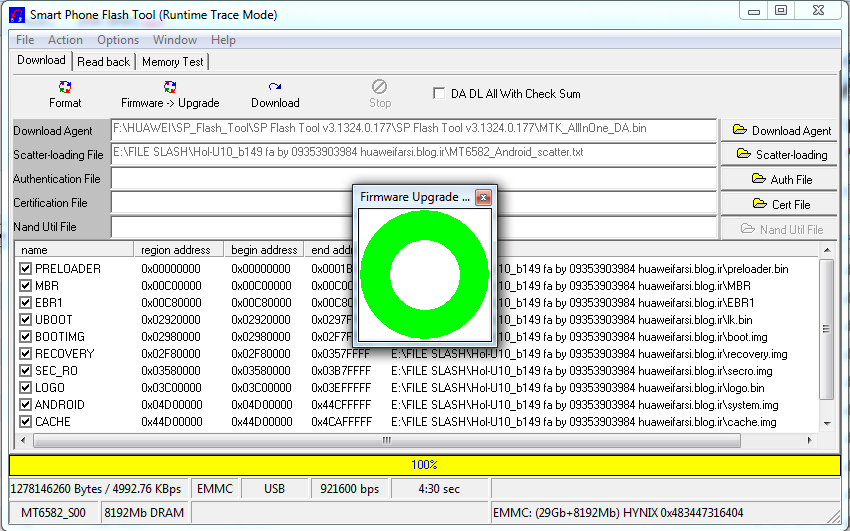
Task: Click folder icon on Auth File button
Action: click(758, 178)
